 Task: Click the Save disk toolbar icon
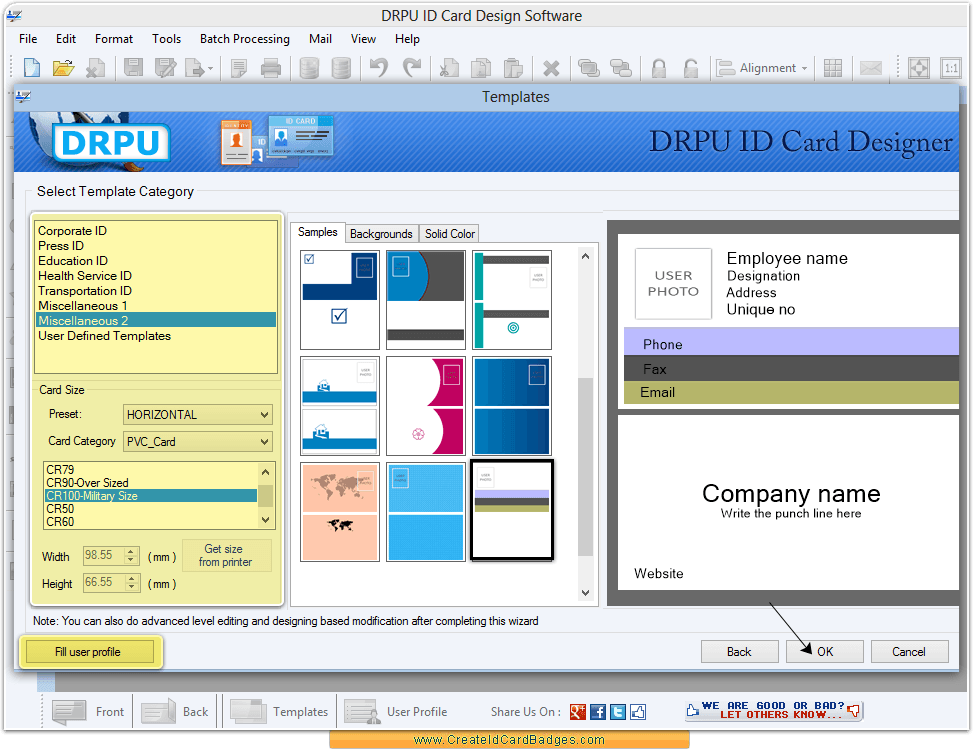click(133, 68)
